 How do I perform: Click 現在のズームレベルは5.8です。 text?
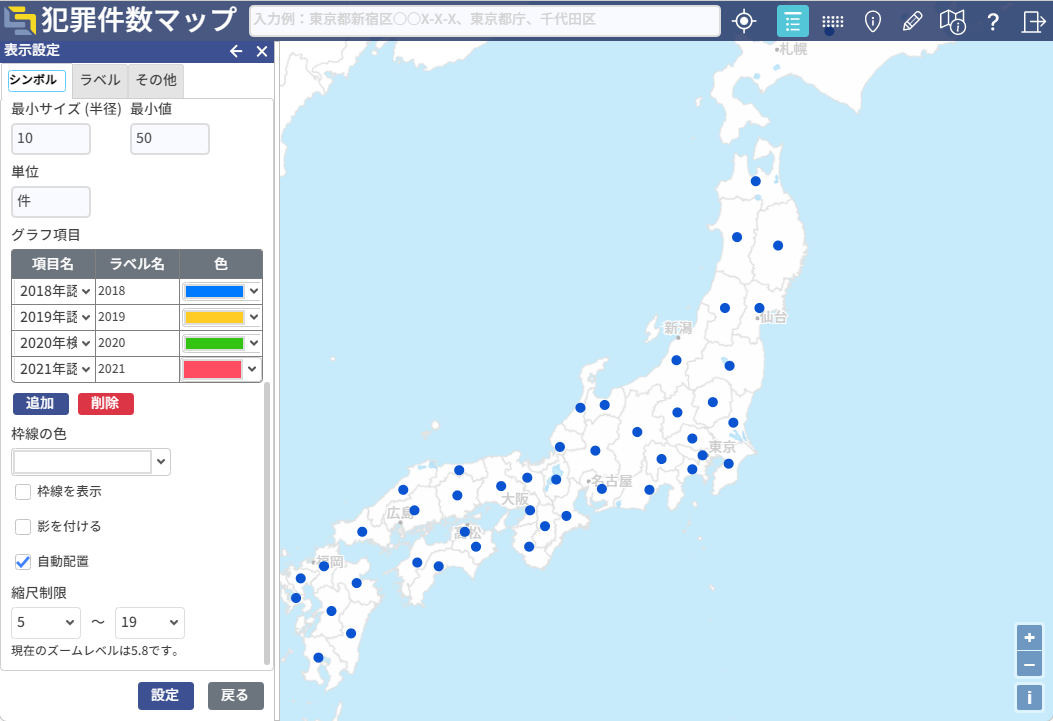[x=97, y=651]
